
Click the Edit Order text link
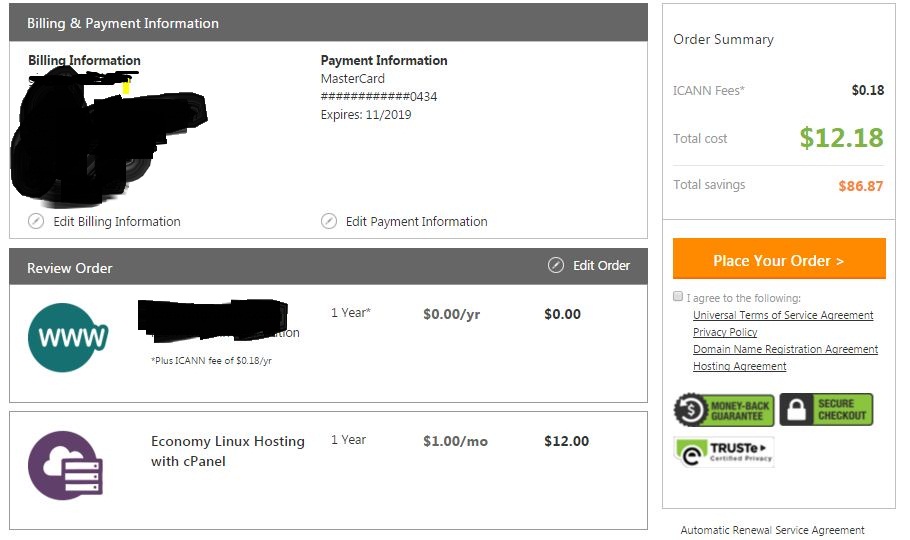[x=601, y=265]
